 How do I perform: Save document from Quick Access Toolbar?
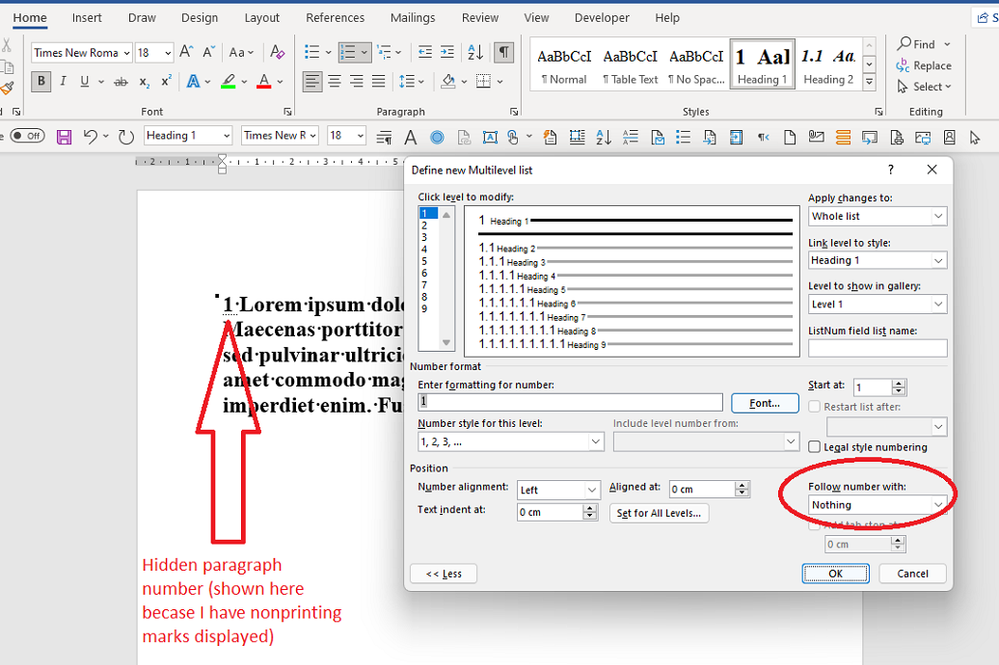(x=64, y=136)
